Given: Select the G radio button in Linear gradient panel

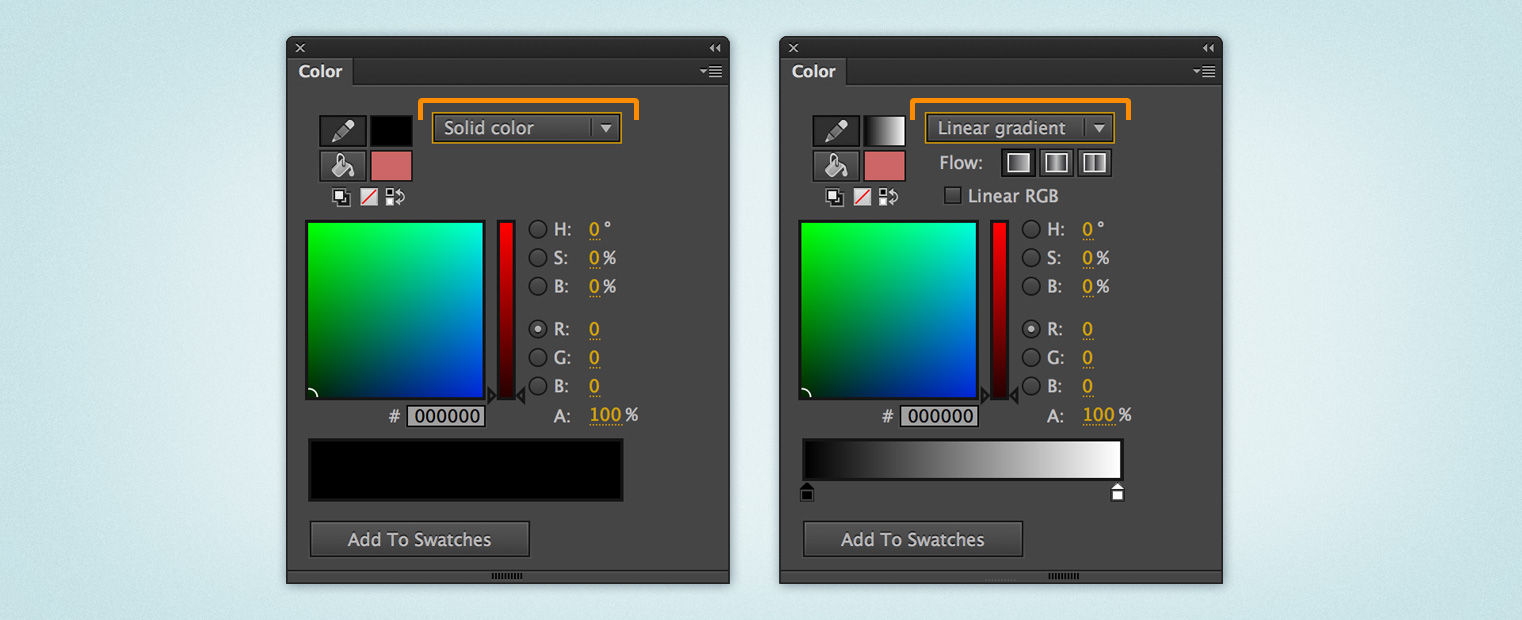Looking at the screenshot, I should coord(1031,358).
